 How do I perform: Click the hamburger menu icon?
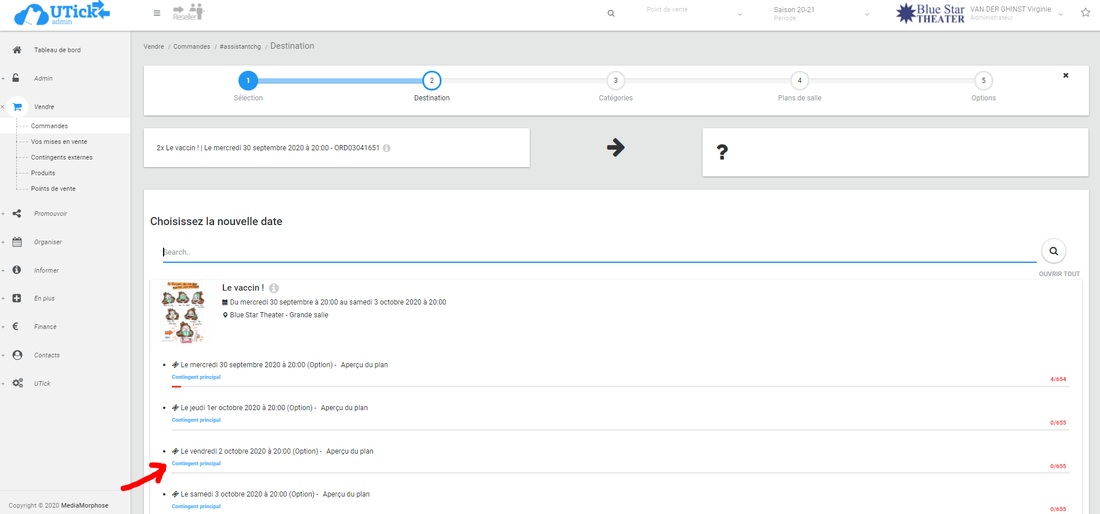[156, 13]
